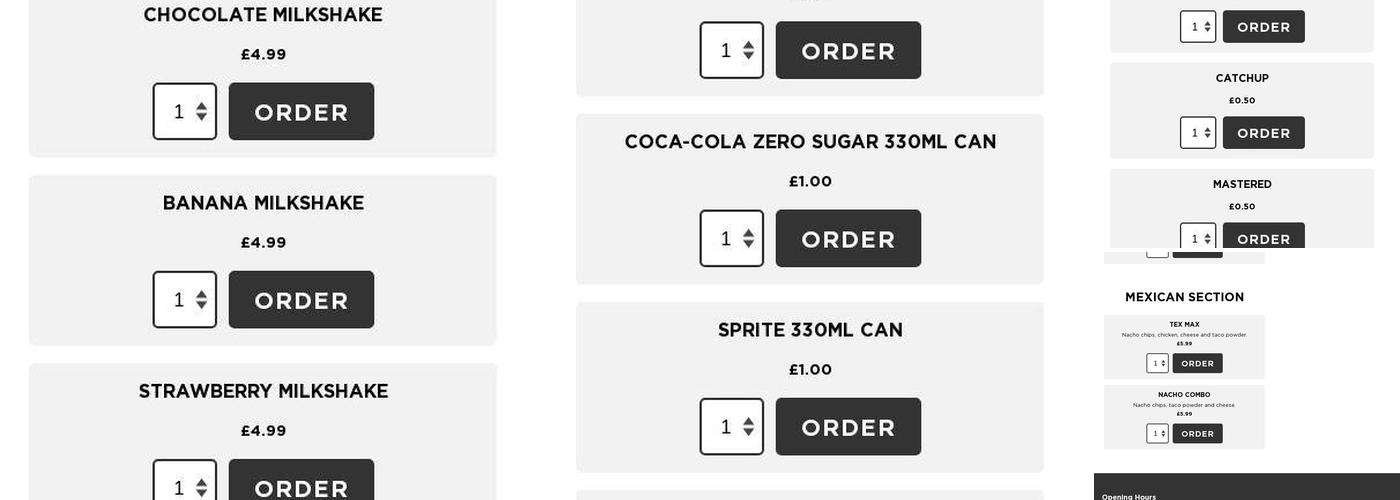Decrease Coca-Cola Zero Sugar quantity
Screen dimensions: 1400x500
point(749,245)
